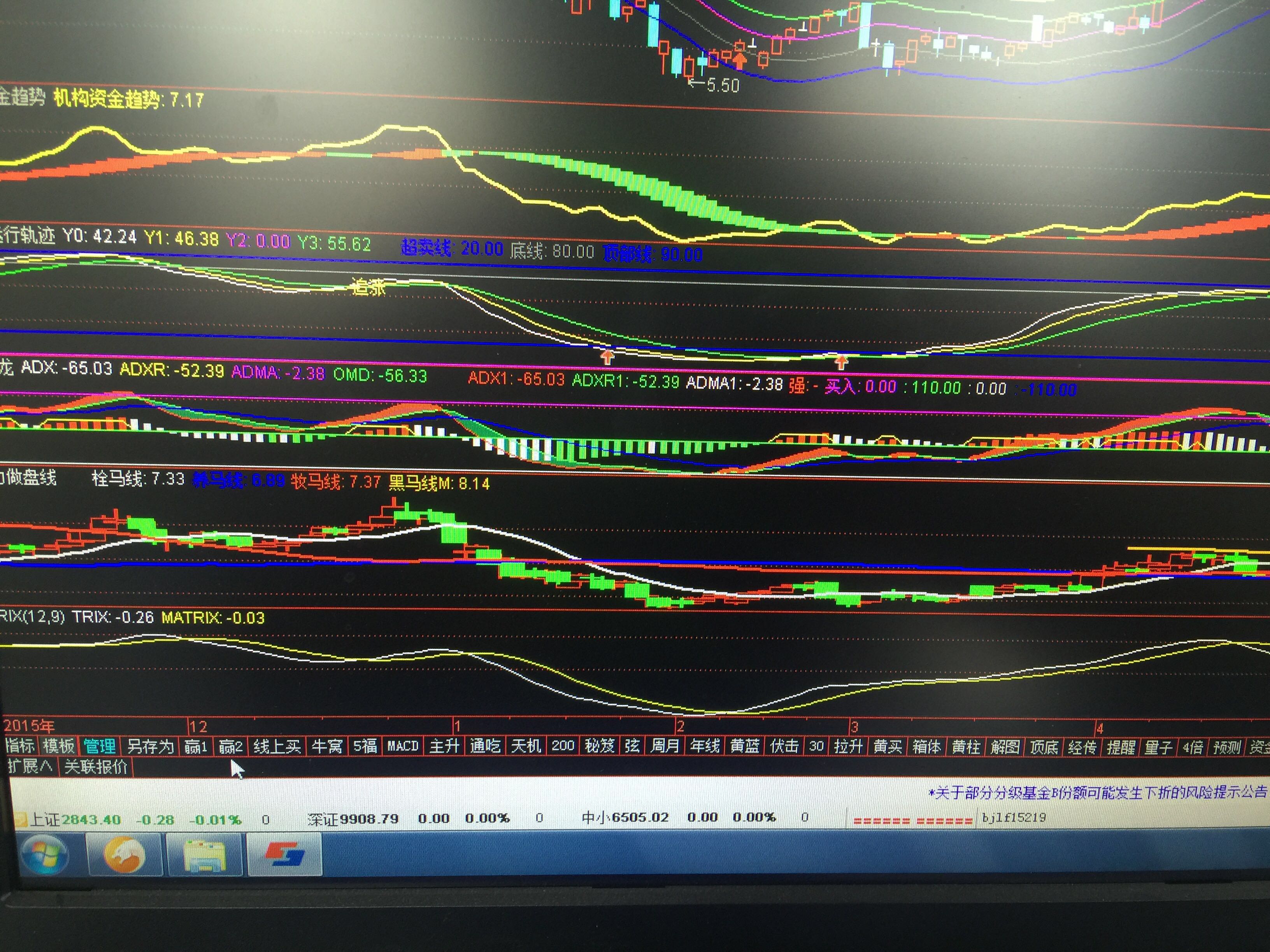The image size is (1270, 952).
Task: Select the 通吃 template tab
Action: 485,746
